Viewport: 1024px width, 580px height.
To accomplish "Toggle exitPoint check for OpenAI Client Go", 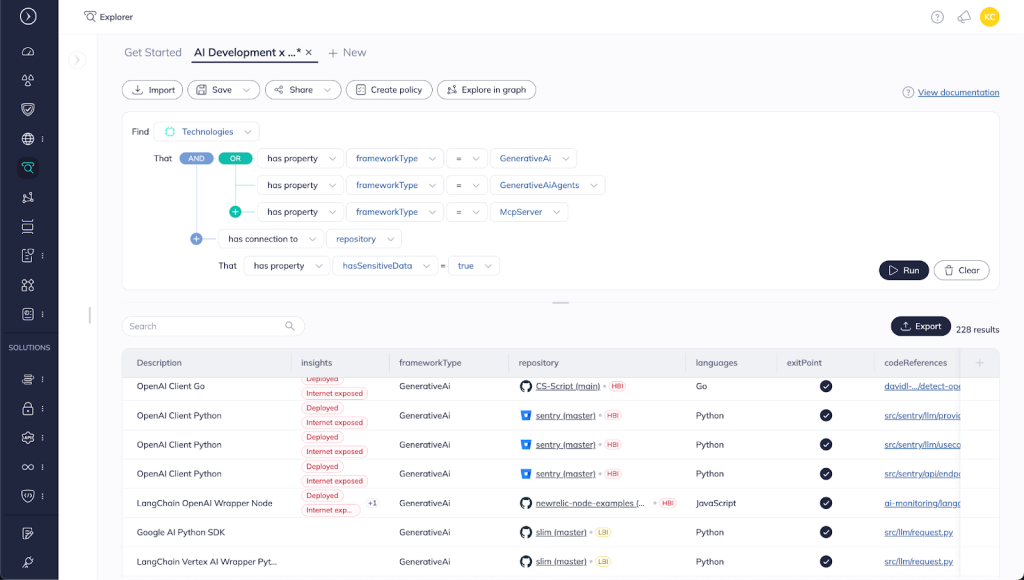I will 826,386.
